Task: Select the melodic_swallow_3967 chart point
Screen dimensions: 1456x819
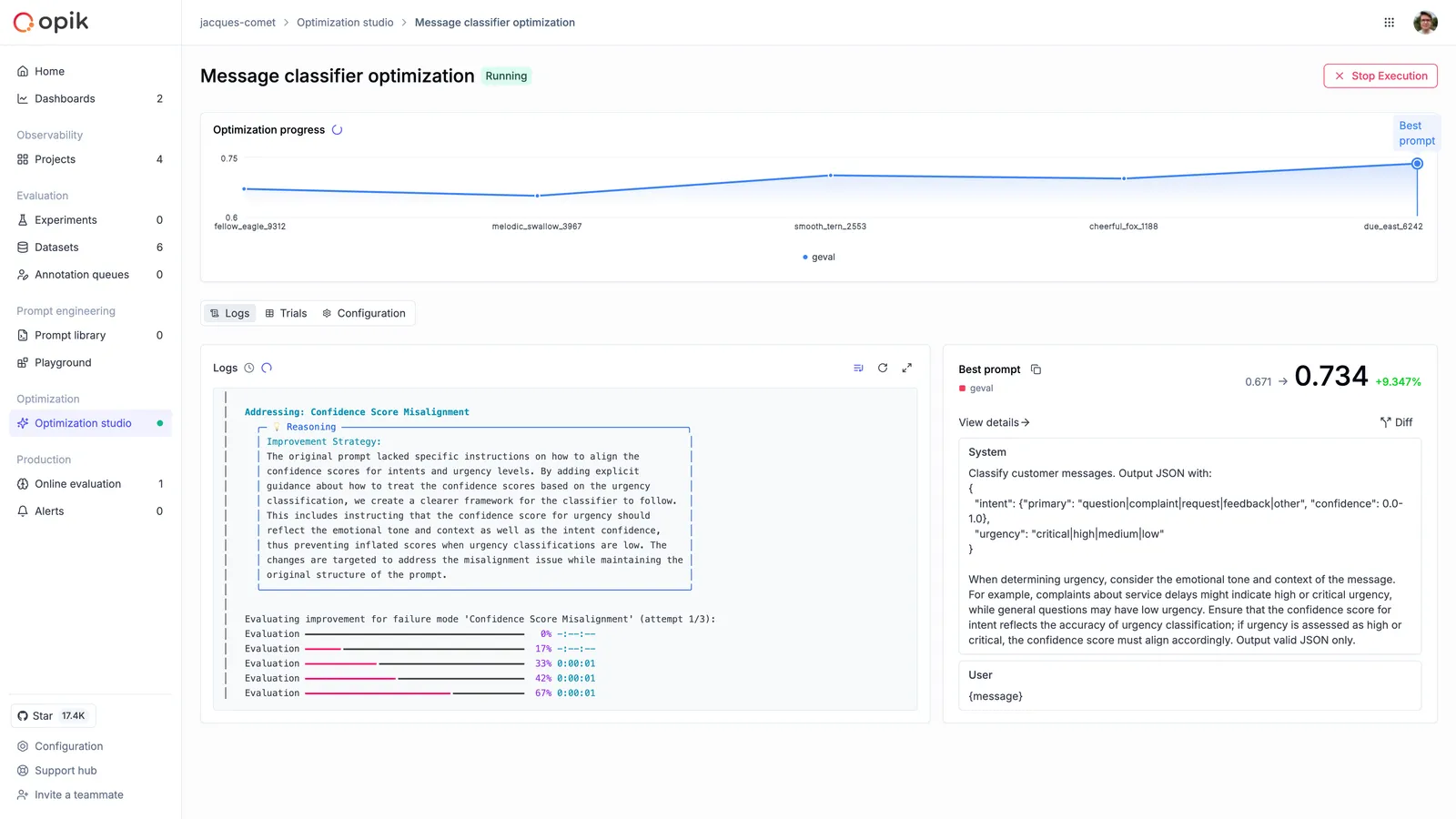Action: tap(537, 196)
